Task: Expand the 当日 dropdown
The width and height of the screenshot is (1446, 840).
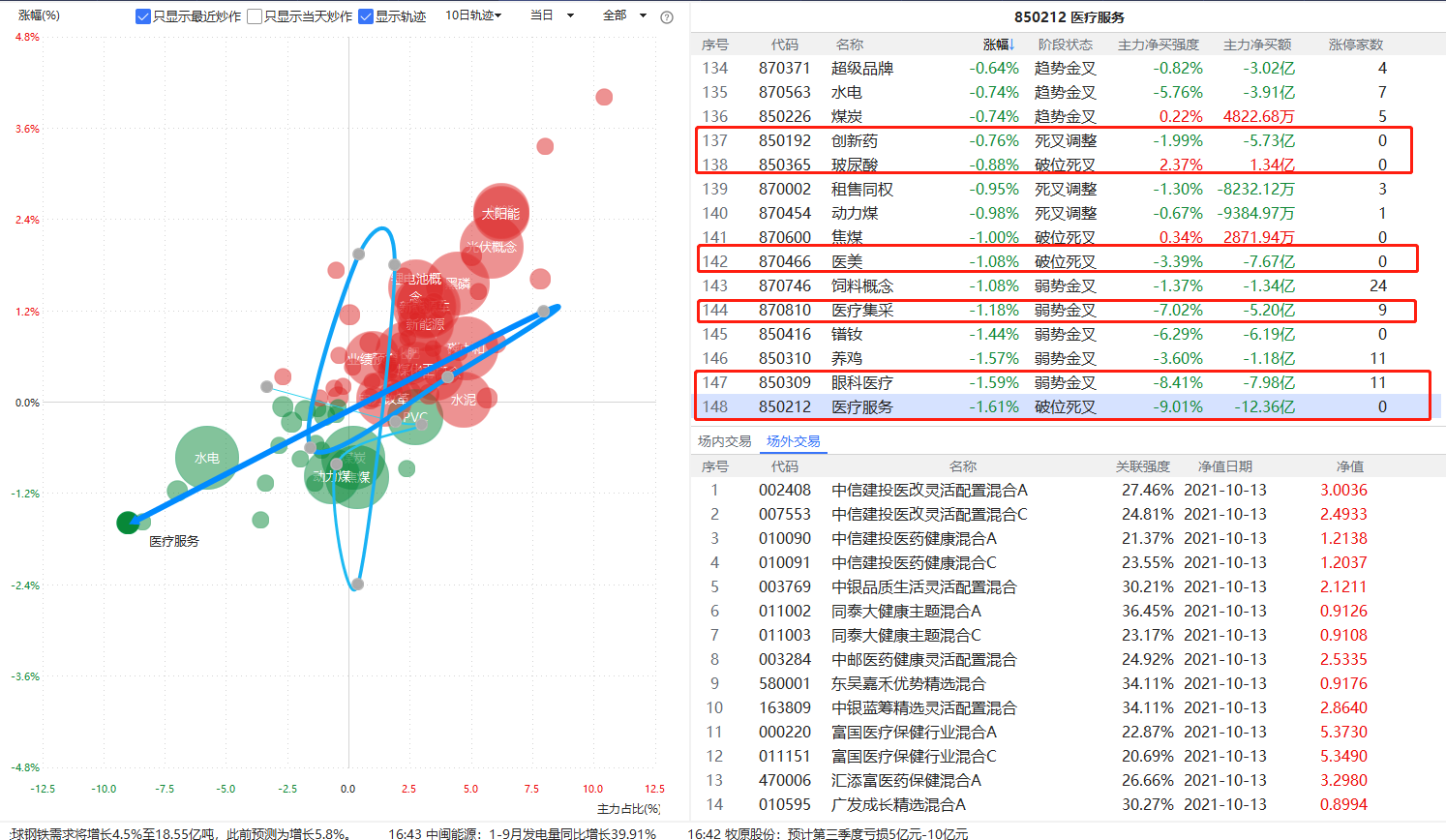Action: tap(552, 15)
